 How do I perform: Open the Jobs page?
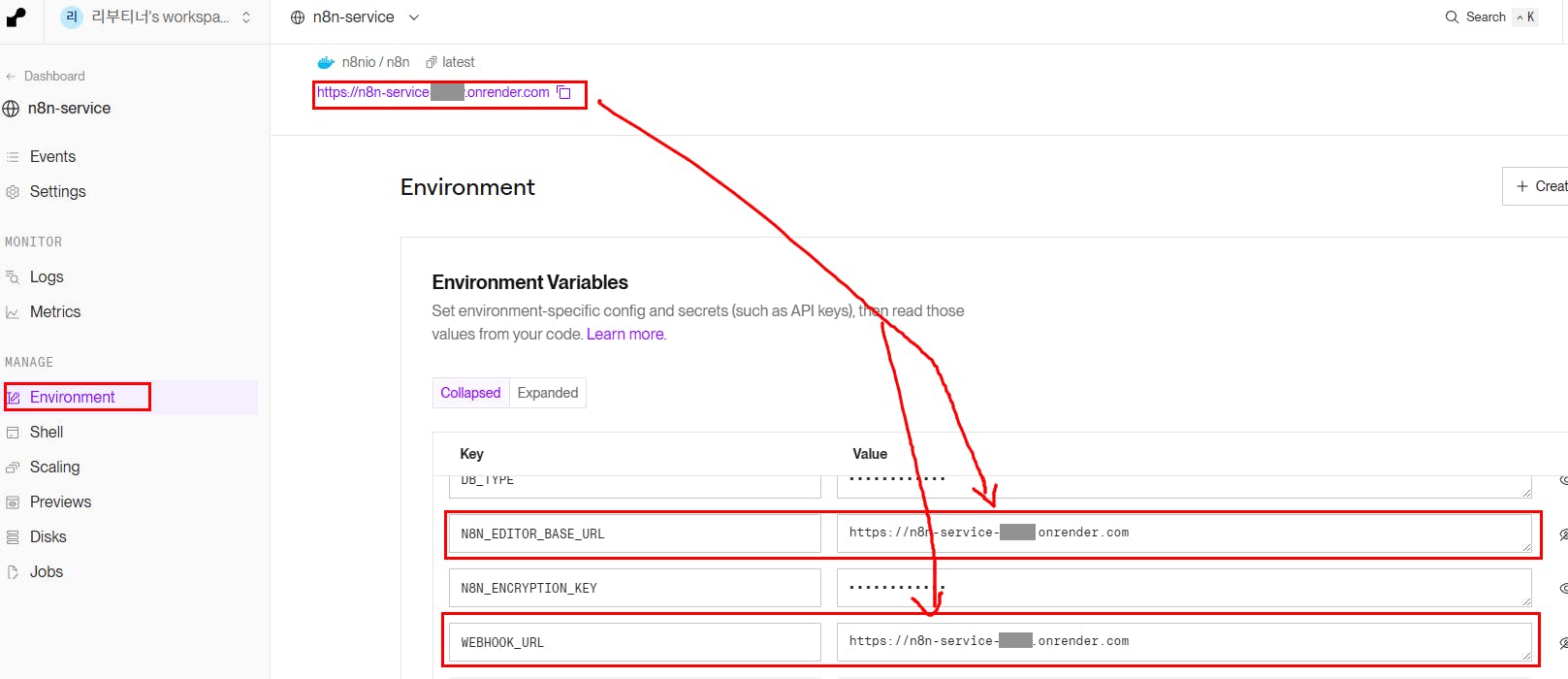tap(47, 571)
